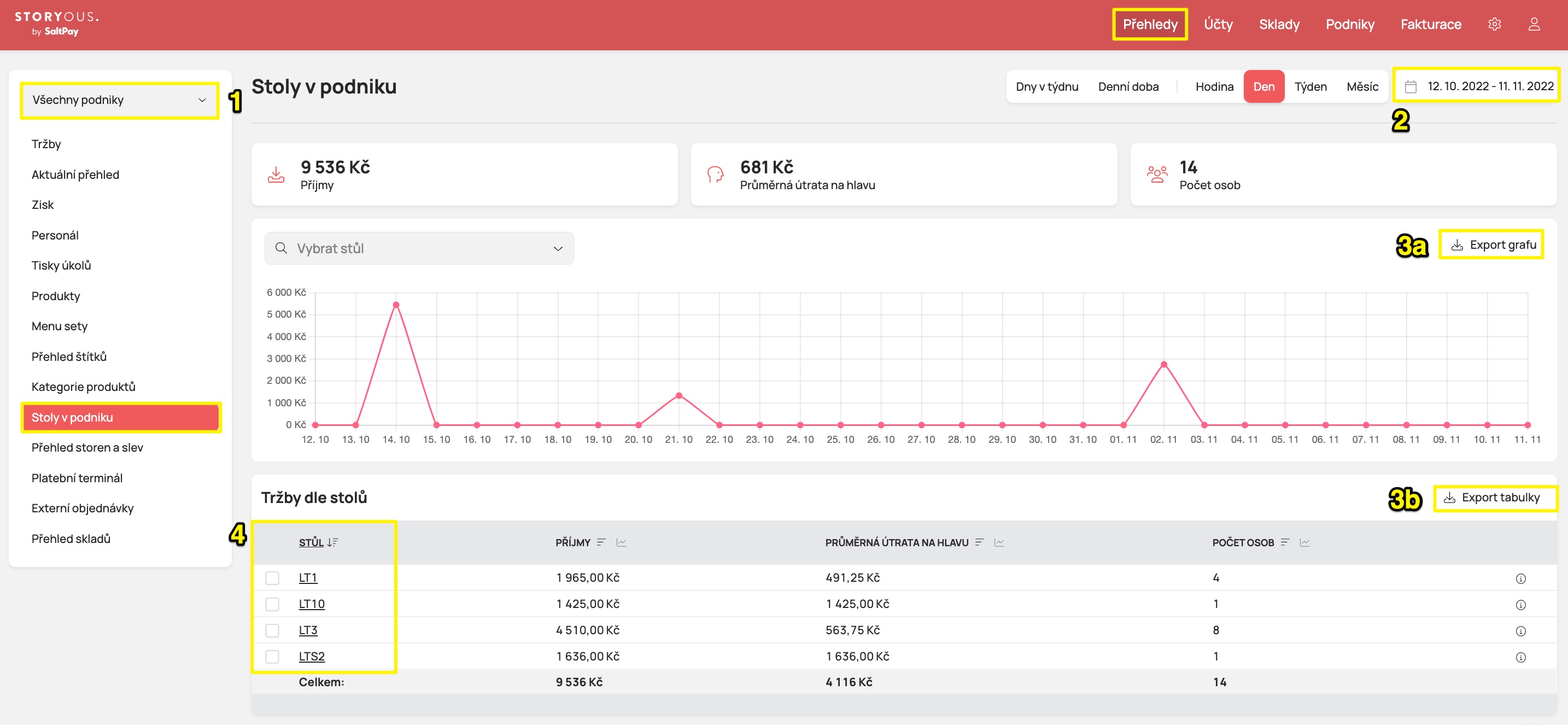Open the LTS2 table link

pyautogui.click(x=312, y=656)
